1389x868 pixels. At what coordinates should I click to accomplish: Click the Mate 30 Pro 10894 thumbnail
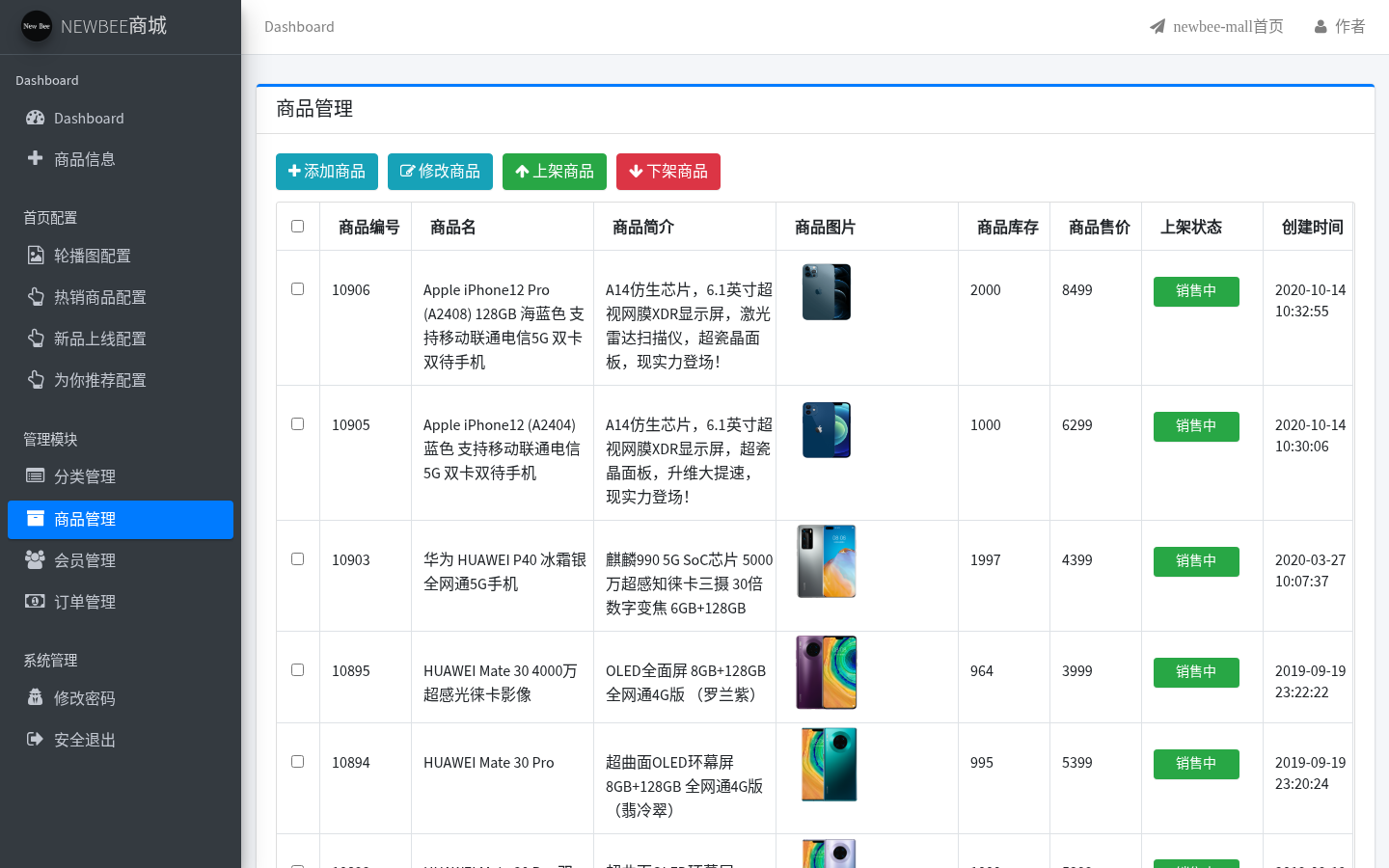(x=829, y=765)
